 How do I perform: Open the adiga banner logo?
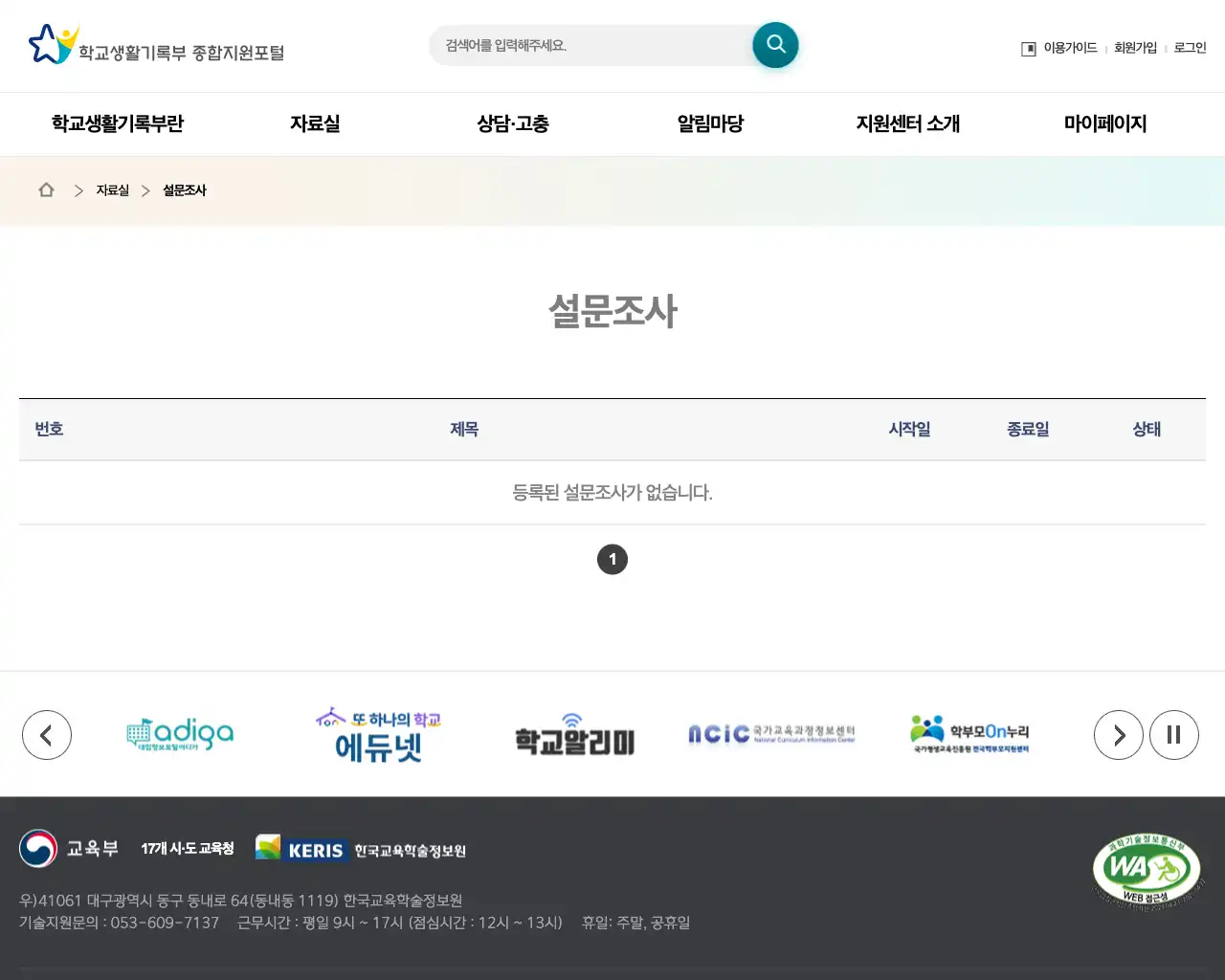click(180, 735)
